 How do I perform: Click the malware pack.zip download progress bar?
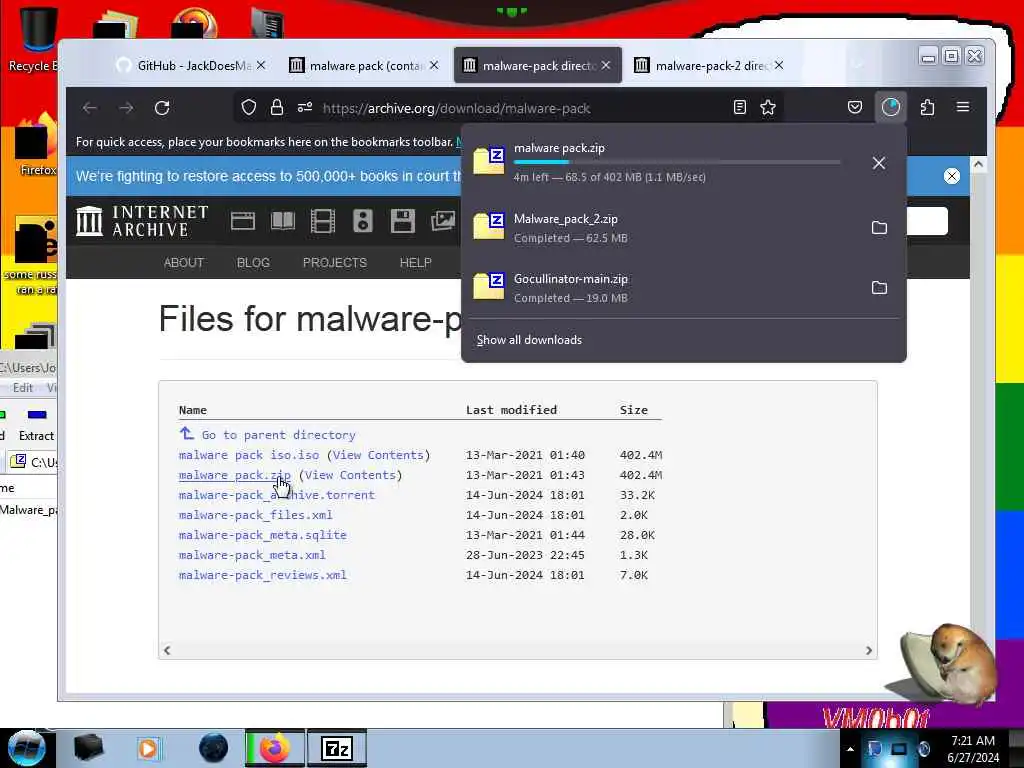[677, 162]
